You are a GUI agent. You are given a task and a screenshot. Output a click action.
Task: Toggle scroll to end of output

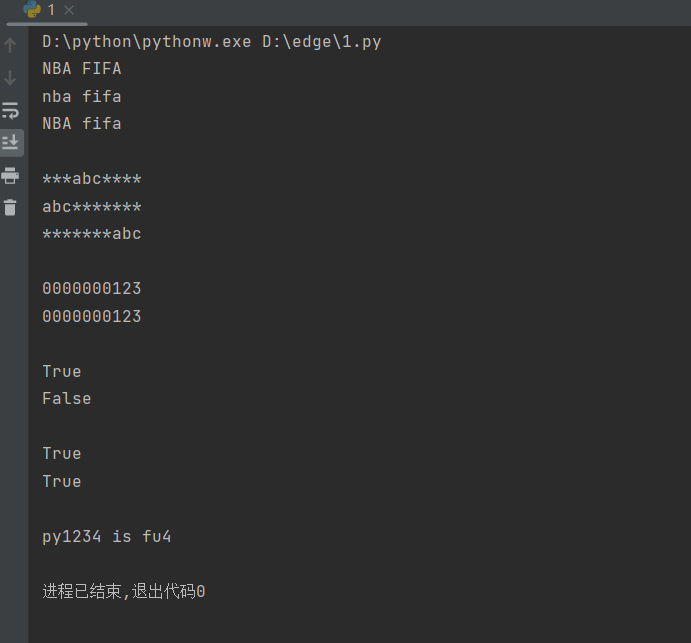[11, 143]
